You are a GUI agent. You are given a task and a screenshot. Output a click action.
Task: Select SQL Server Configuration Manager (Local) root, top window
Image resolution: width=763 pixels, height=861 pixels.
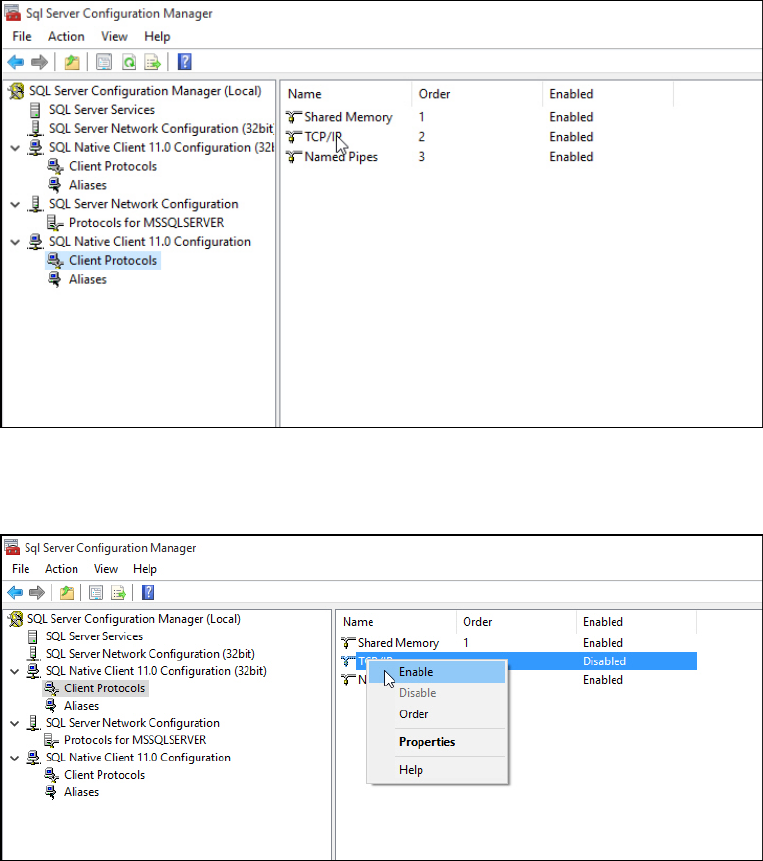(145, 91)
